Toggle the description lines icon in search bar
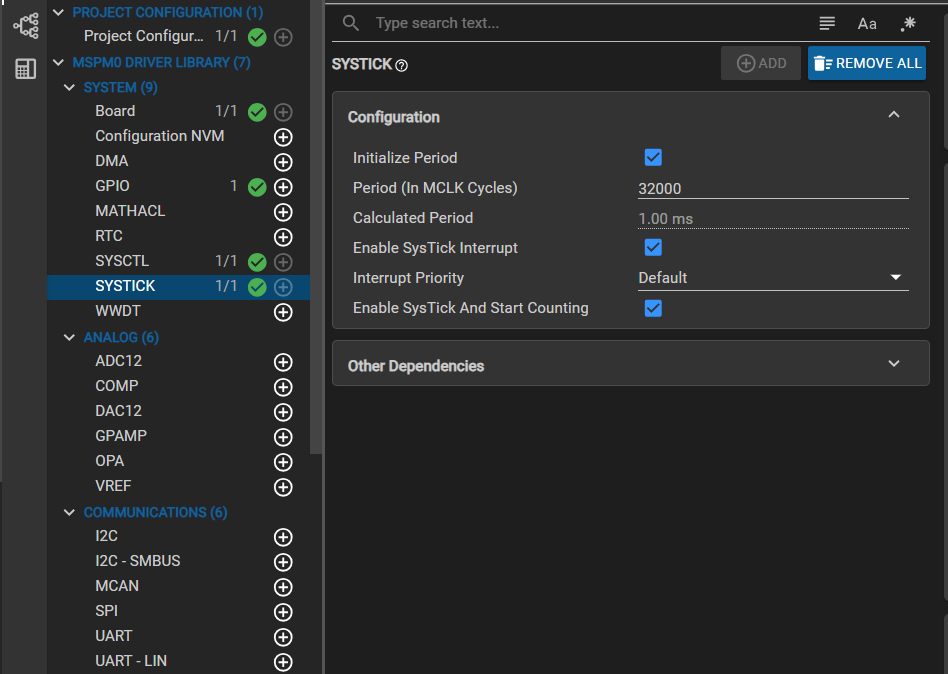The height and width of the screenshot is (674, 948). click(x=827, y=24)
